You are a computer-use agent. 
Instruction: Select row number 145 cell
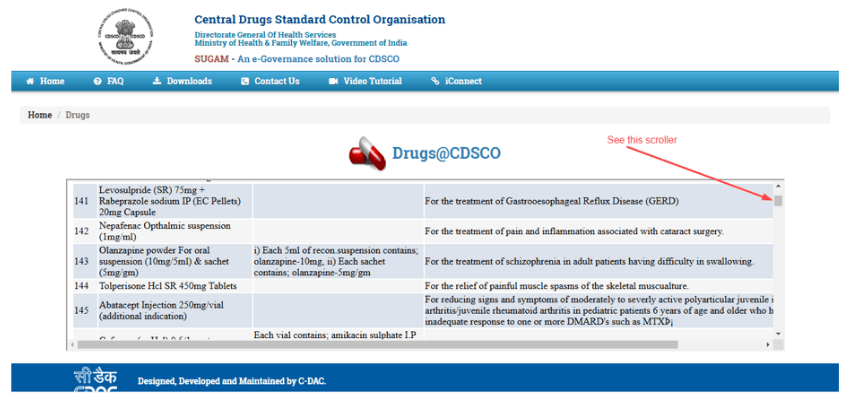tap(85, 311)
